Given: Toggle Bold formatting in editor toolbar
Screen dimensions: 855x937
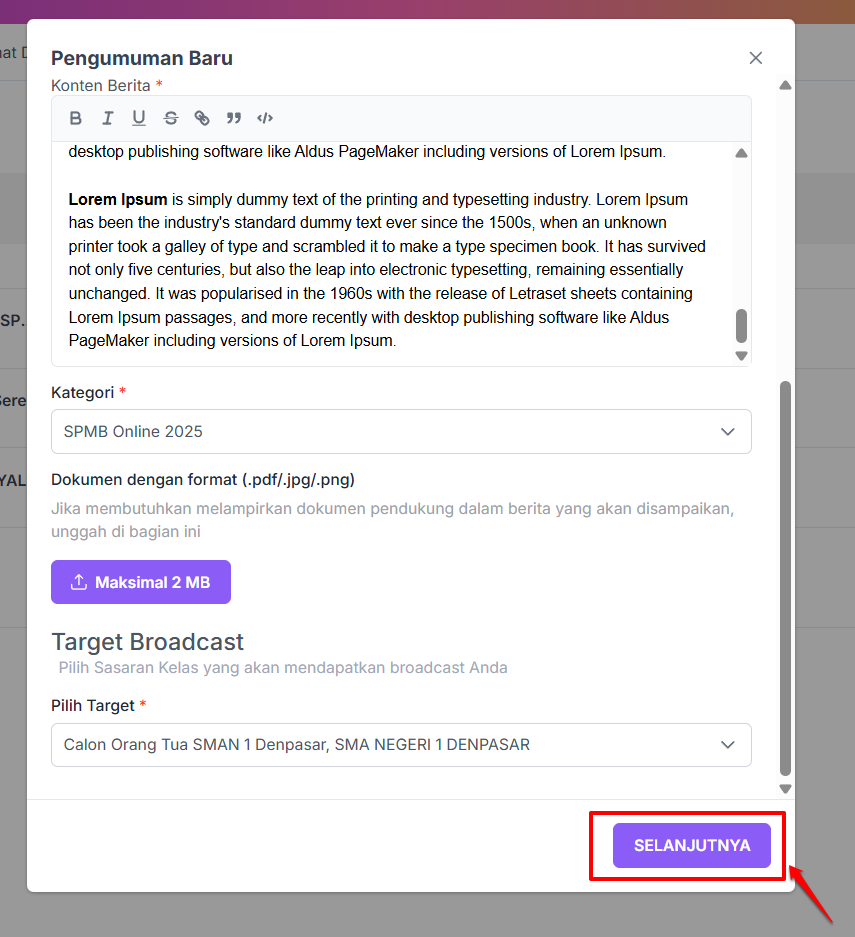Looking at the screenshot, I should [x=75, y=118].
